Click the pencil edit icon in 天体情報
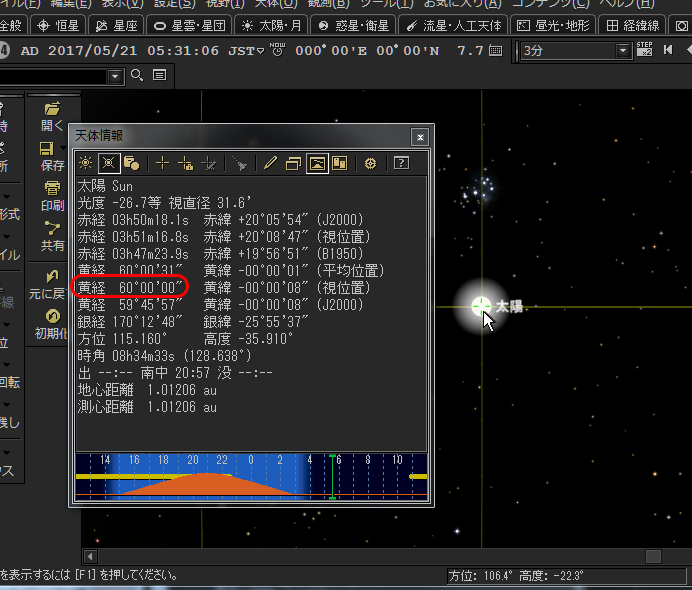Image resolution: width=692 pixels, height=590 pixels. tap(269, 163)
